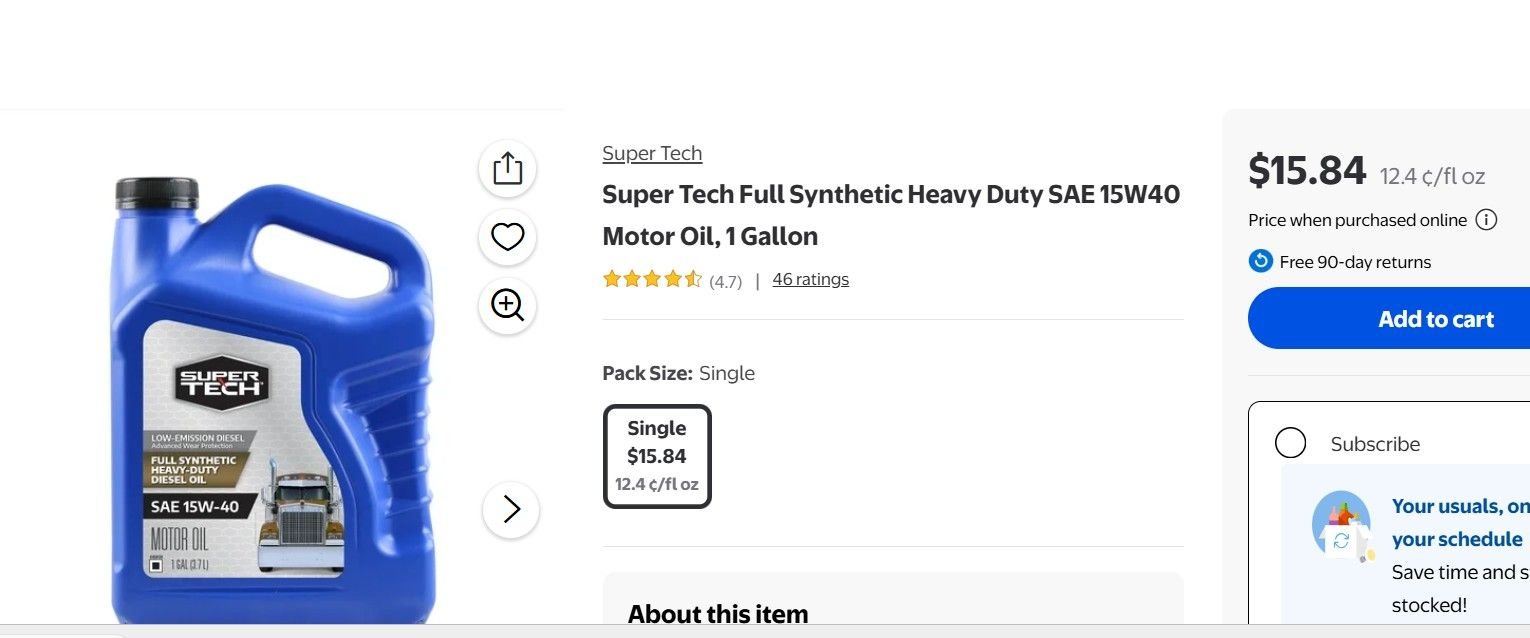Click the star rating display
The height and width of the screenshot is (638, 1530).
652,279
